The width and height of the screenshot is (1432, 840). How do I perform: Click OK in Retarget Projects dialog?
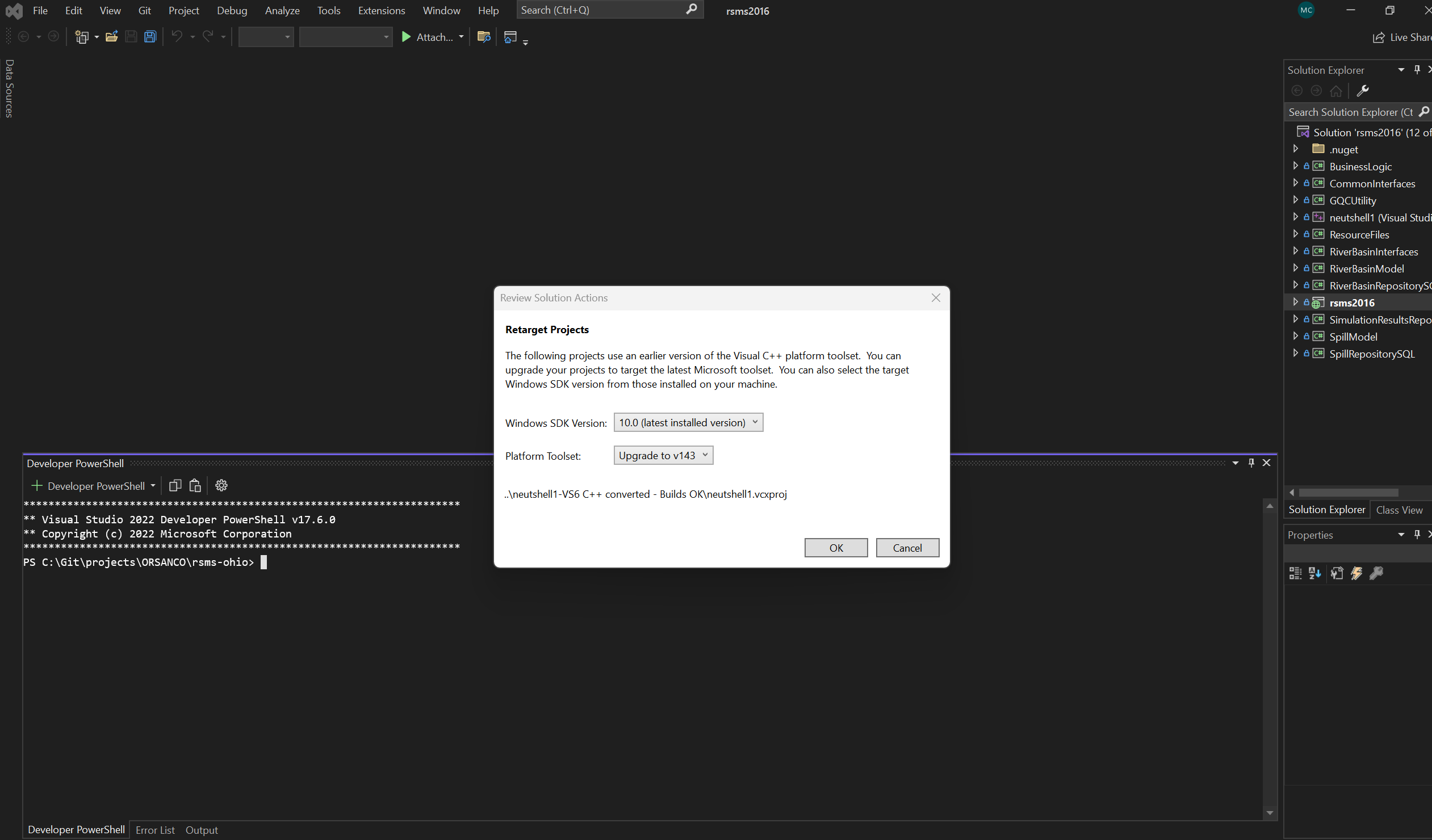[836, 548]
